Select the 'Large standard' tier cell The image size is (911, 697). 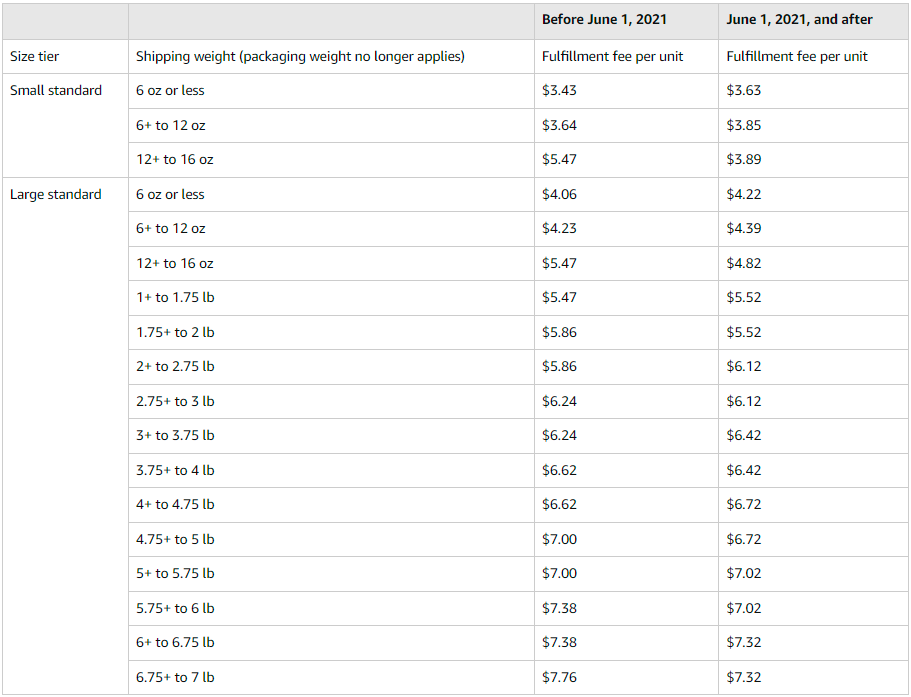[x=65, y=436]
